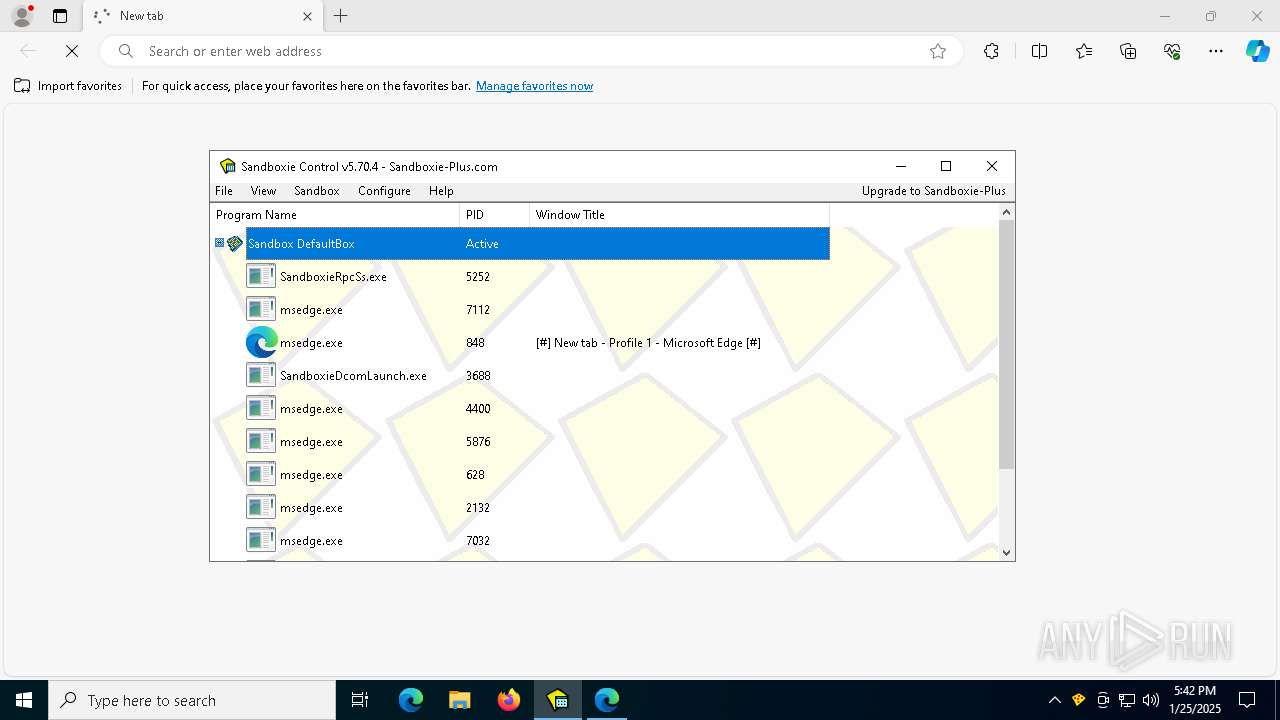This screenshot has width=1280, height=720.
Task: Click the taskbar search box
Action: pos(192,700)
